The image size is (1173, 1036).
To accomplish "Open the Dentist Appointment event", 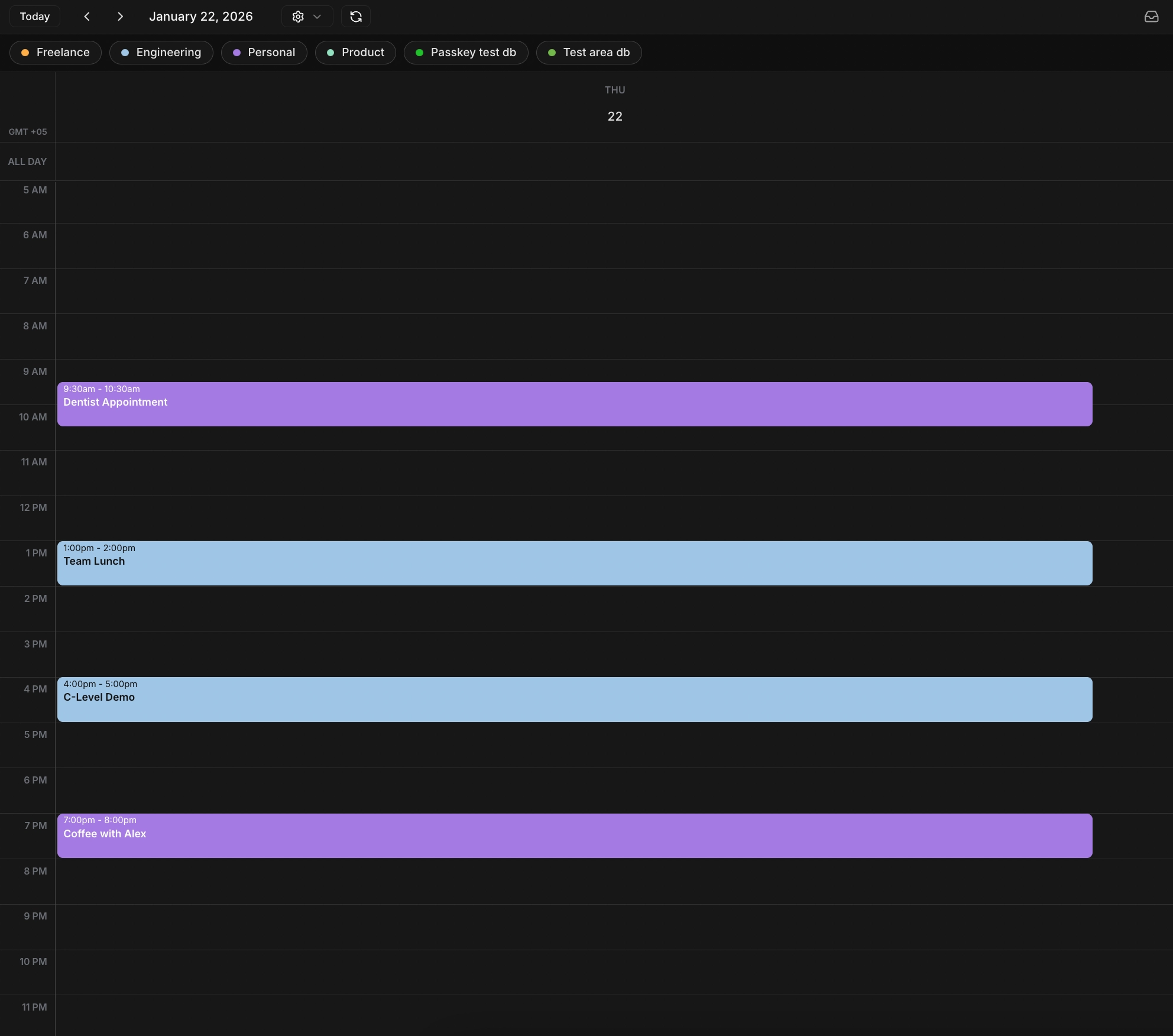I will (574, 404).
